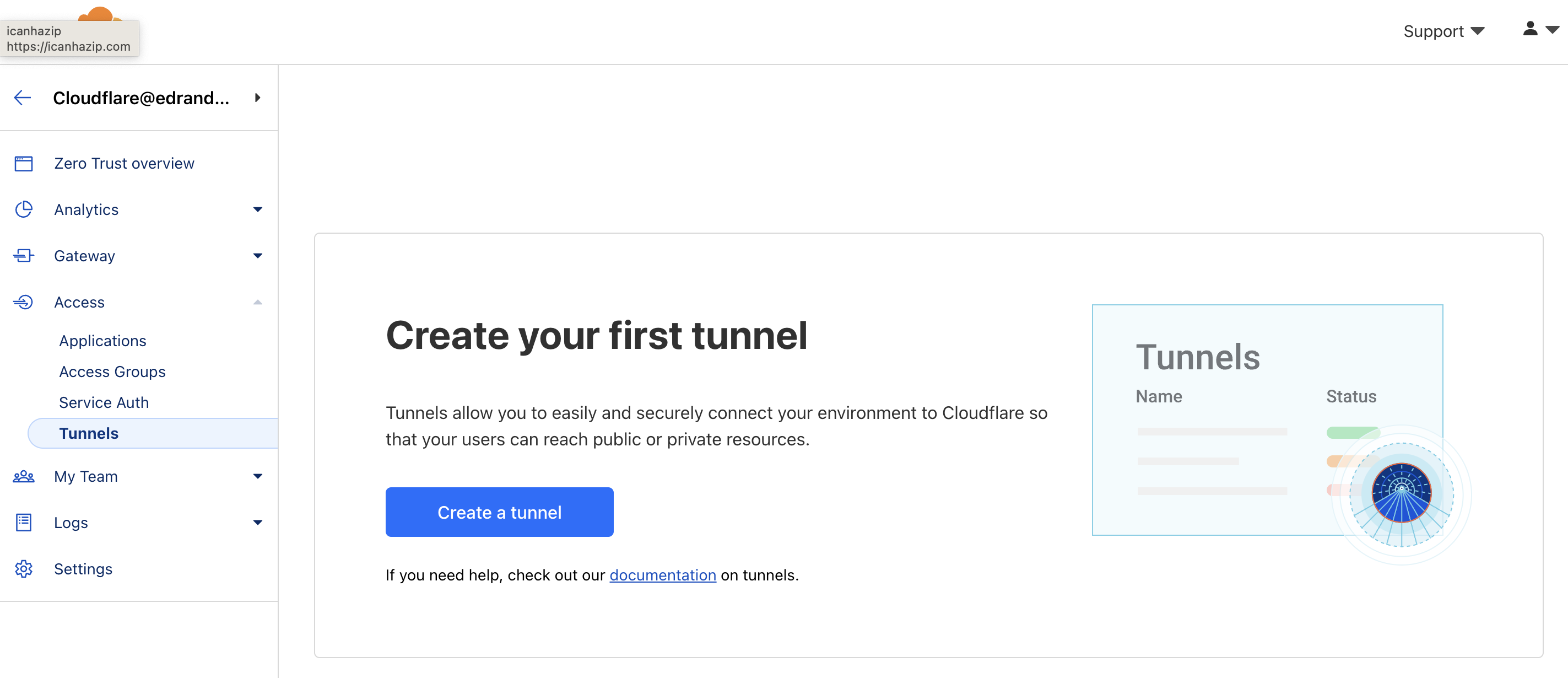Click the Gateway icon in sidebar
This screenshot has width=1568, height=678.
[24, 255]
